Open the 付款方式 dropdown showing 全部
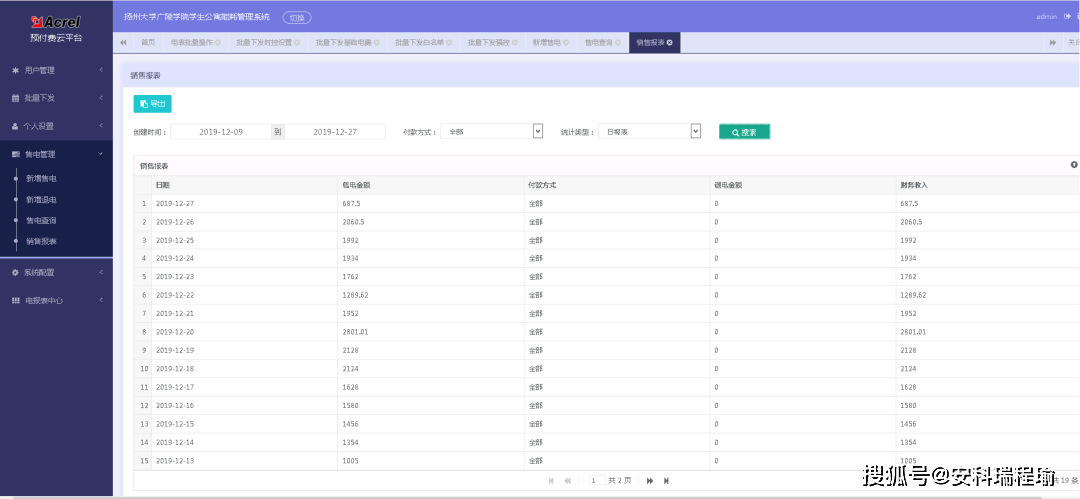1080x499 pixels. click(492, 131)
